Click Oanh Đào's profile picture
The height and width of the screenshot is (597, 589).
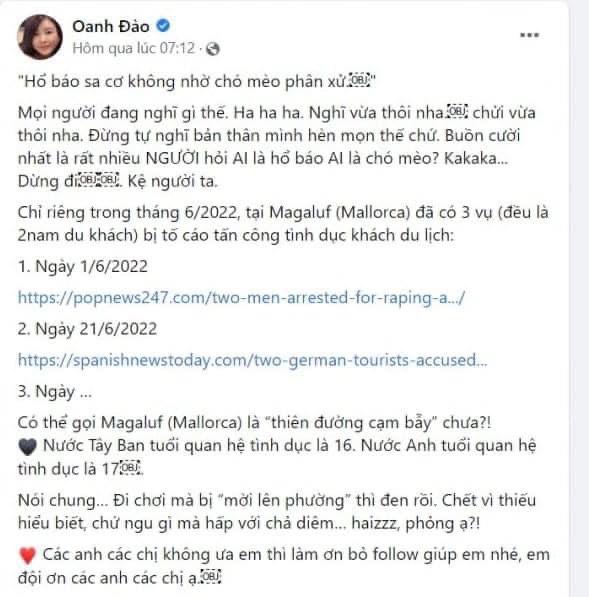click(40, 37)
